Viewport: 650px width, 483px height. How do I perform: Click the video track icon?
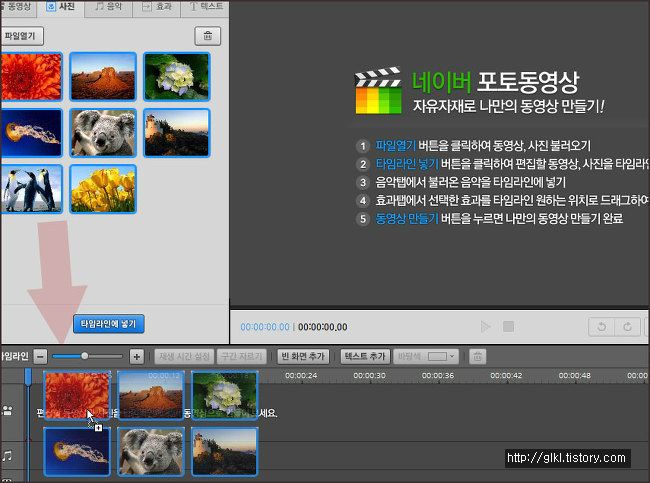point(7,410)
